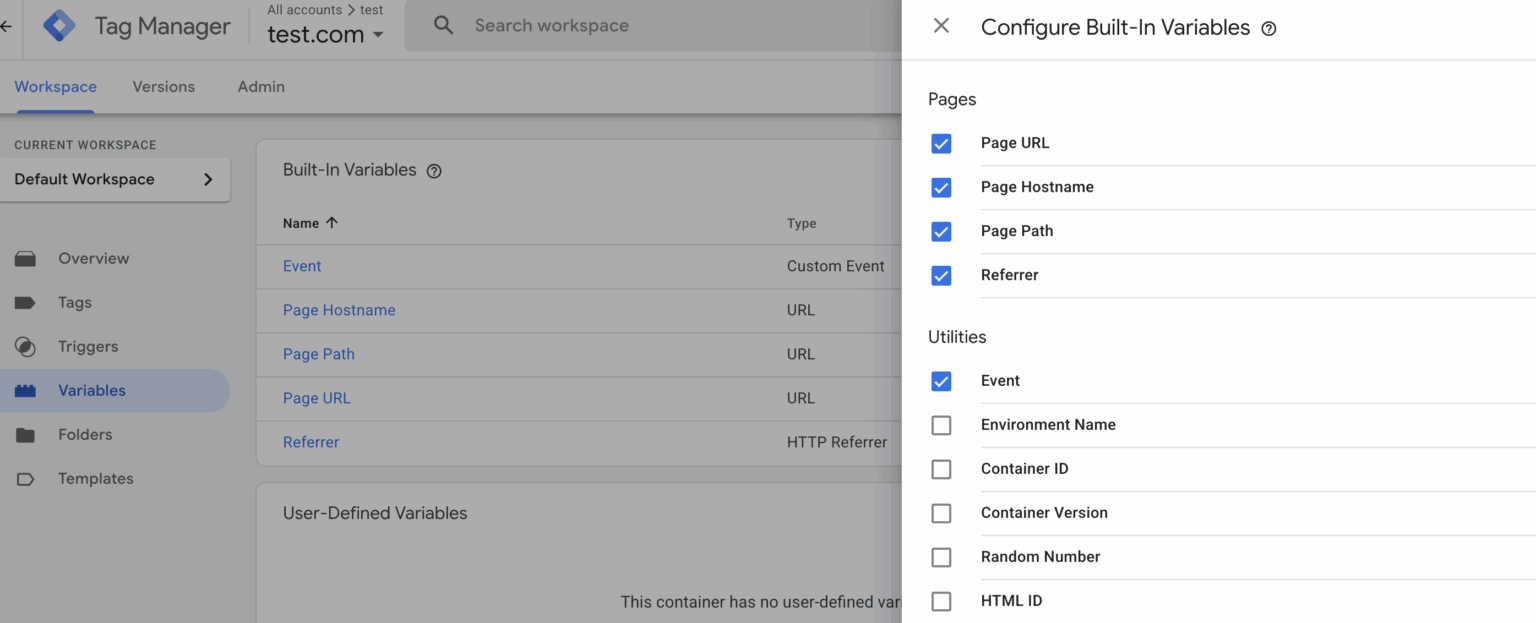Screen dimensions: 1536x623
Task: Go to Tags in the sidebar
Action: (74, 302)
